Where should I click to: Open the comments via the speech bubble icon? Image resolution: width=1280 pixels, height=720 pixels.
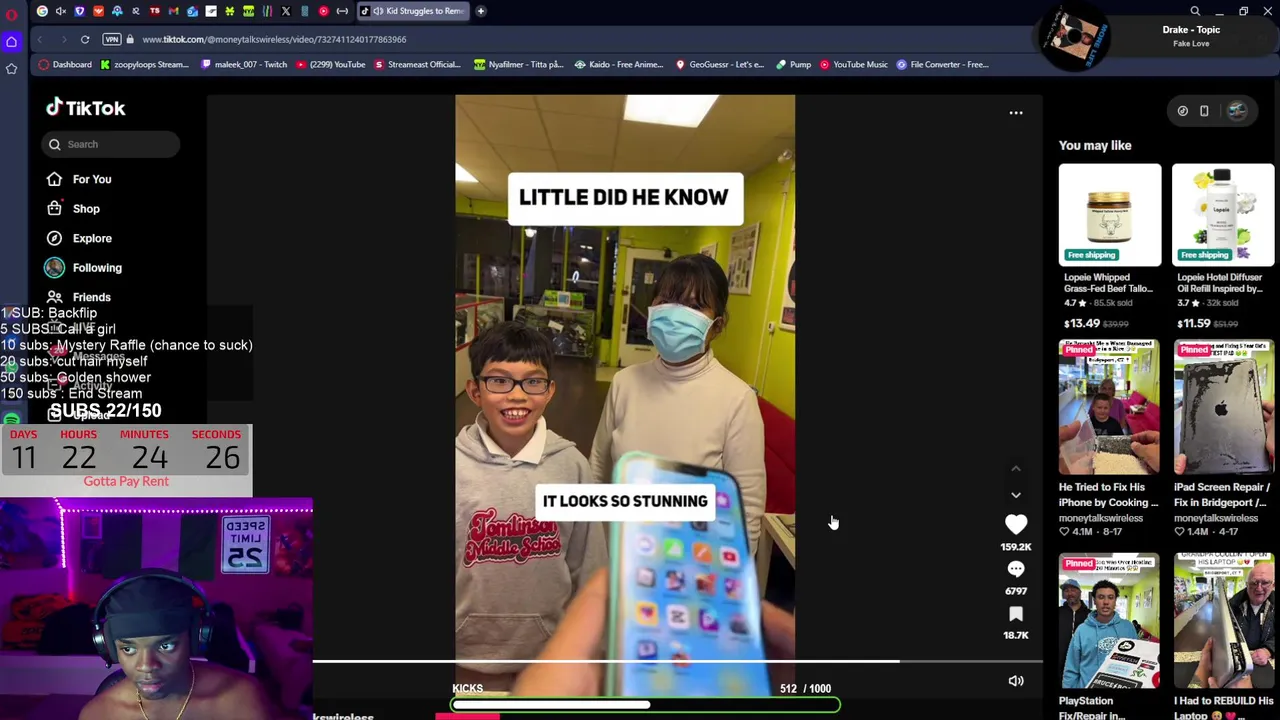(x=1016, y=569)
